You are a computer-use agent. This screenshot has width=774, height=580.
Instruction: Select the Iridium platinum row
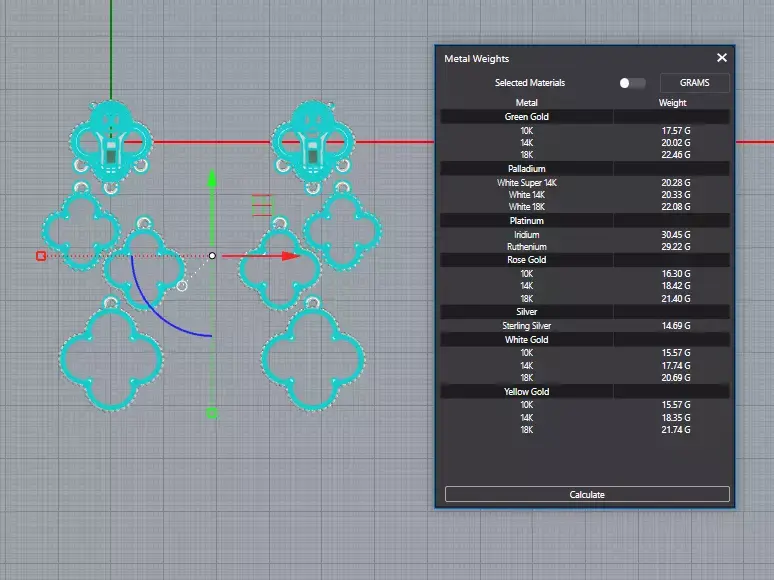(585, 234)
